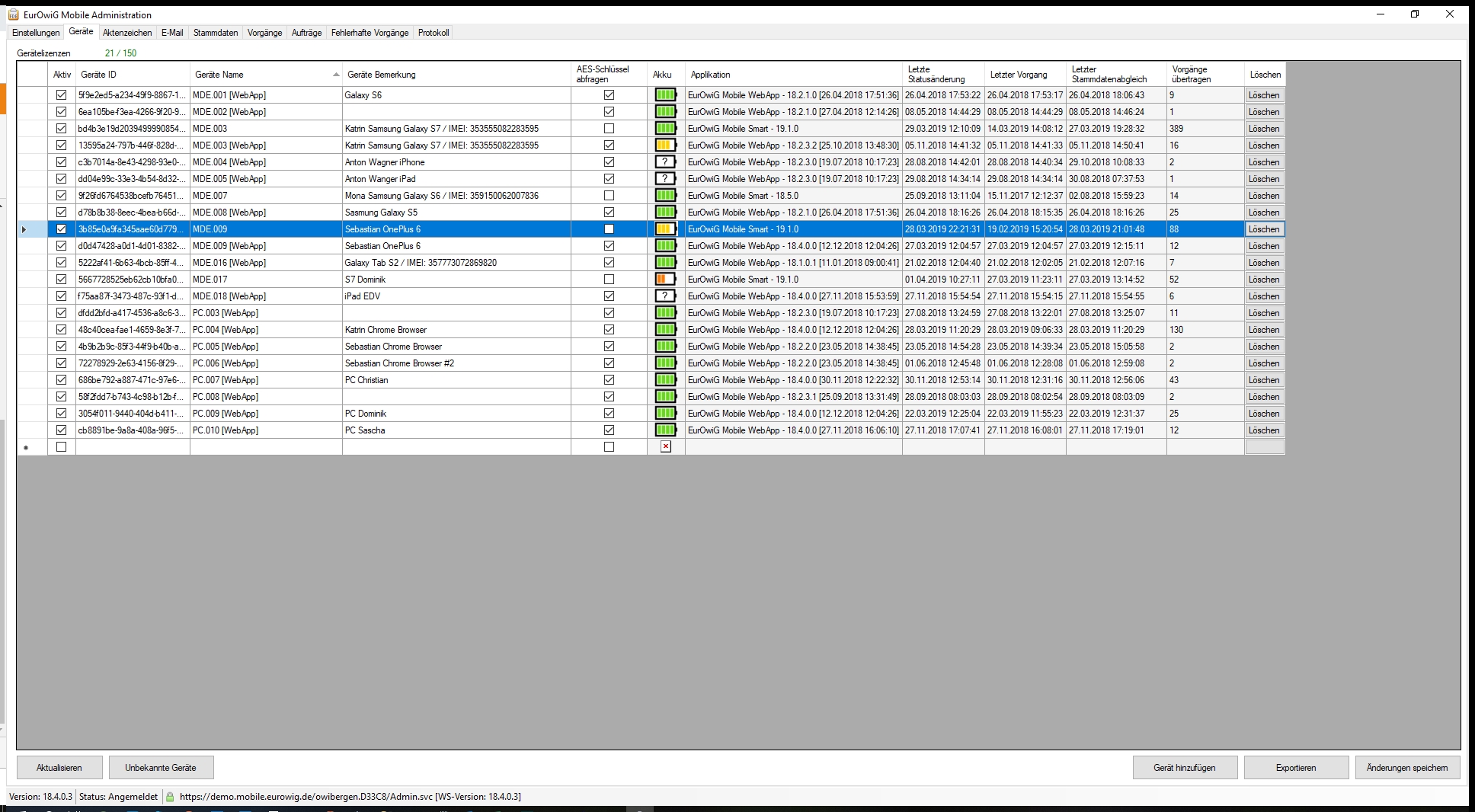Click unknown battery icon for iPad EDV

(x=665, y=296)
